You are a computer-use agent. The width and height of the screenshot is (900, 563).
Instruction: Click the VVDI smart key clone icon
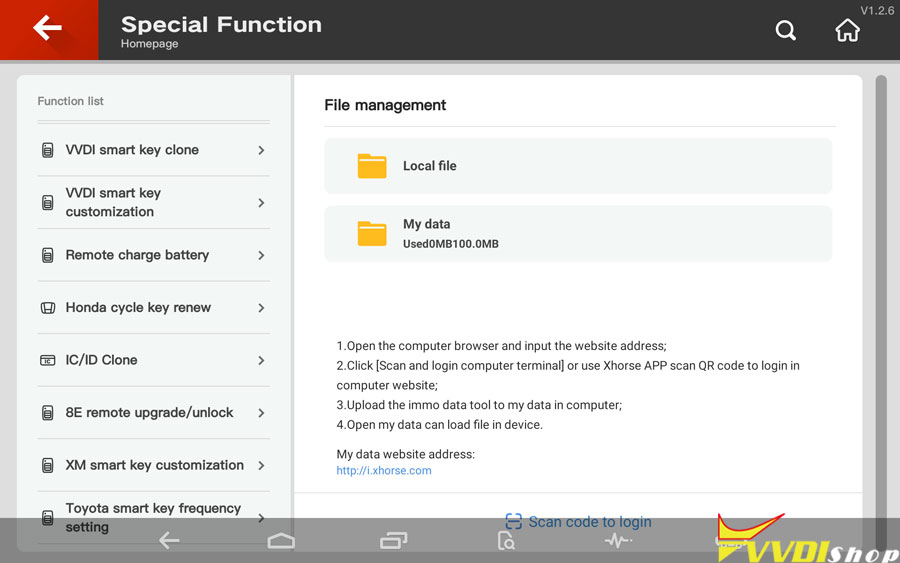click(48, 150)
